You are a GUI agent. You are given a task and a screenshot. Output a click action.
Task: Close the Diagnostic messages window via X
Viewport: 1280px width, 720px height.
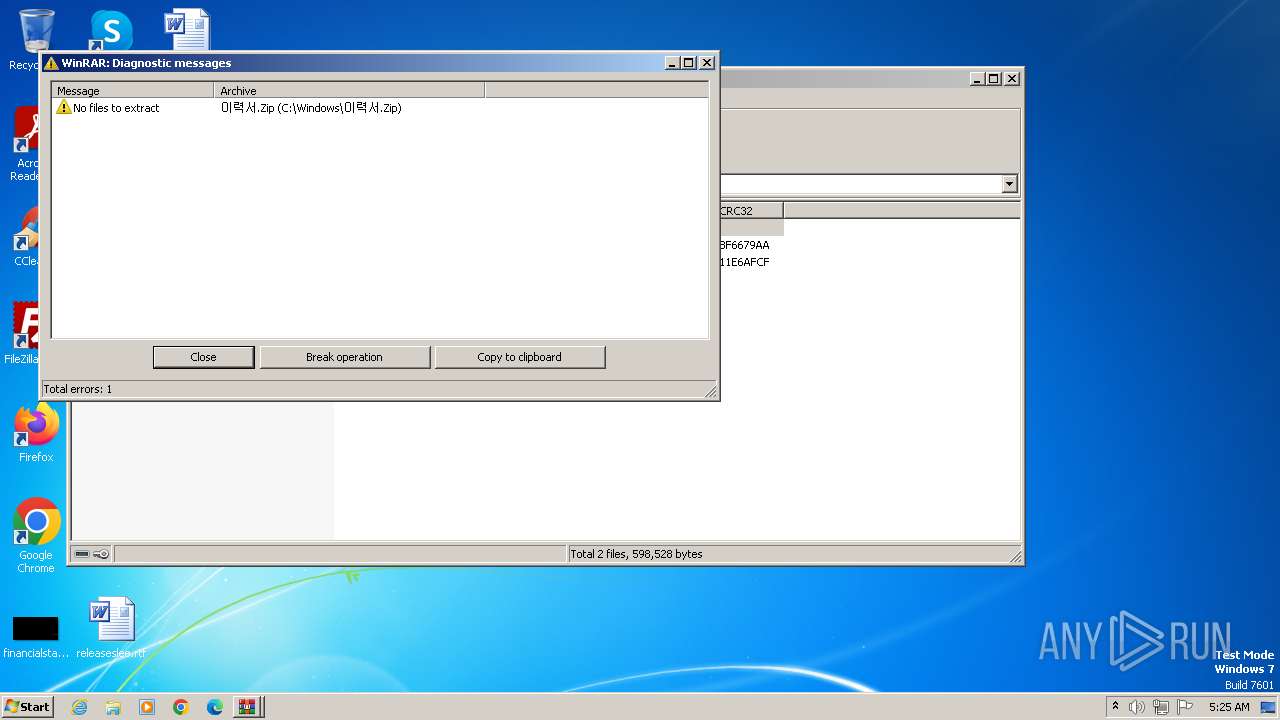pyautogui.click(x=707, y=63)
